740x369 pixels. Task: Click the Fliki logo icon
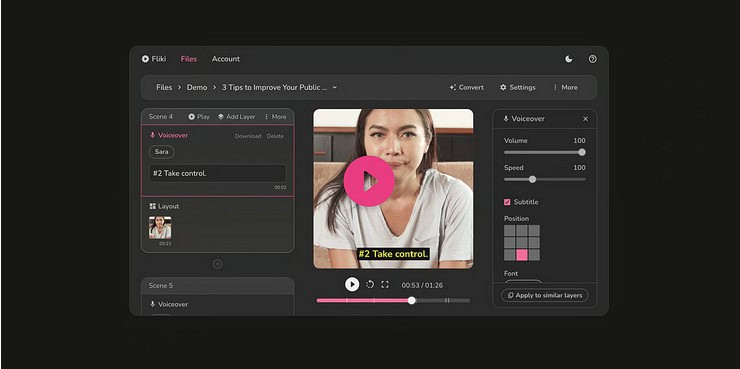[145, 59]
